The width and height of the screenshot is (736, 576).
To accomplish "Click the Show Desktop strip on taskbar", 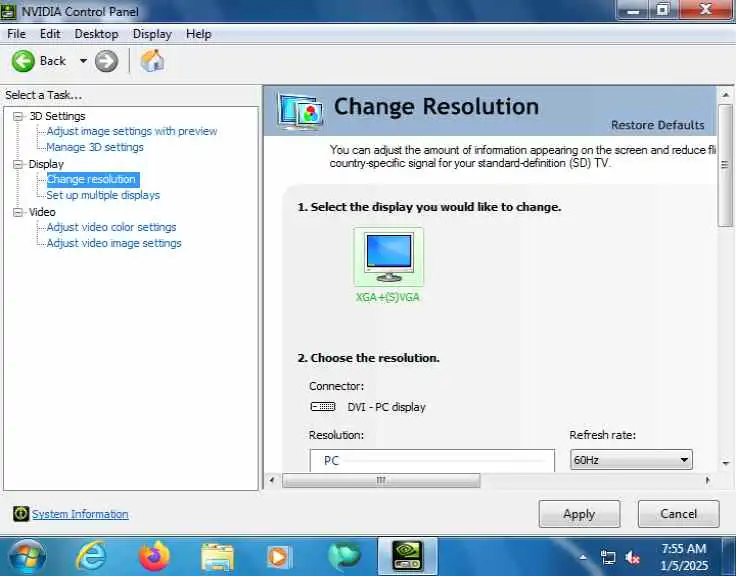I will click(x=729, y=557).
